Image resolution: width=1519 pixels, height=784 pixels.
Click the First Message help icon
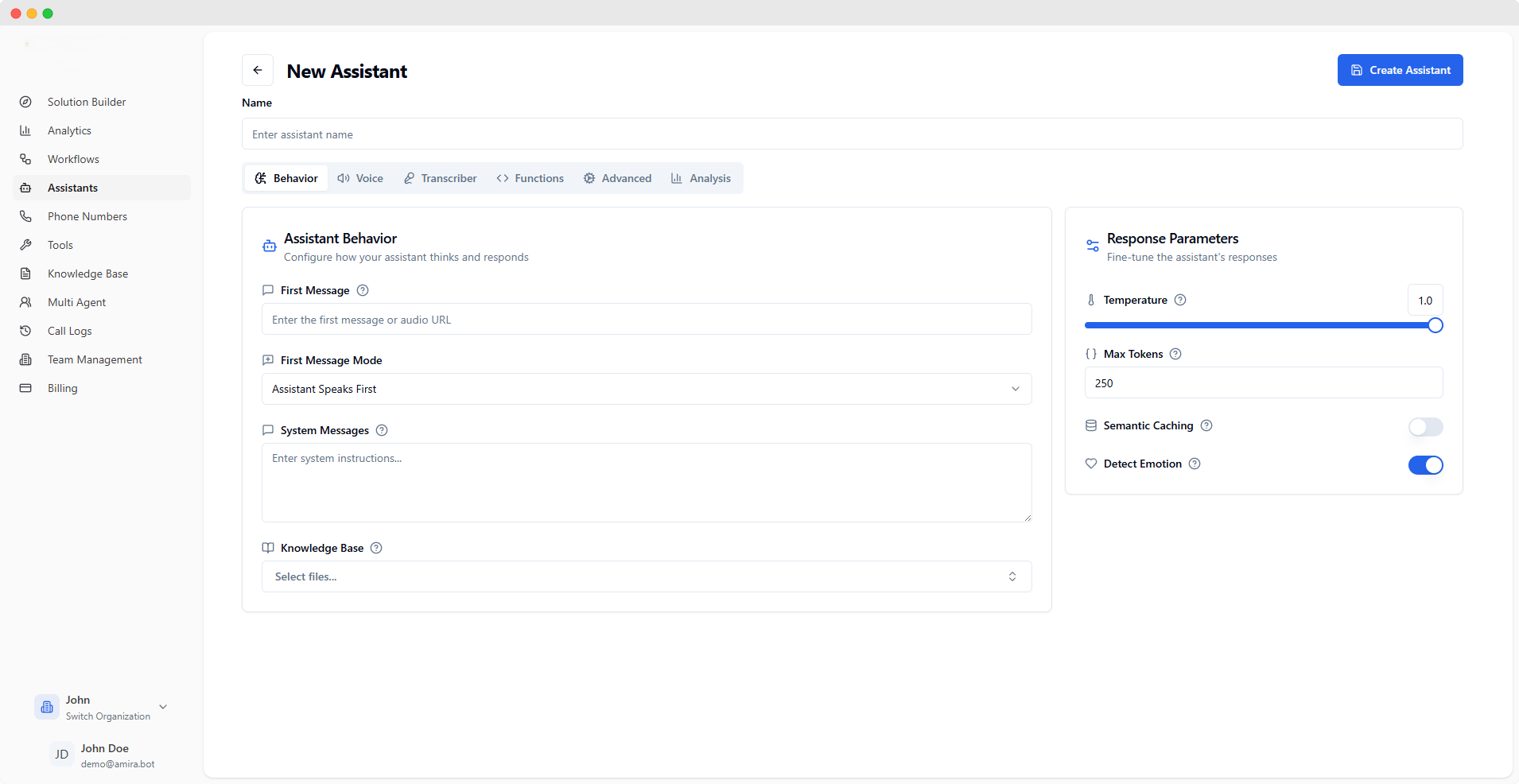click(x=363, y=290)
